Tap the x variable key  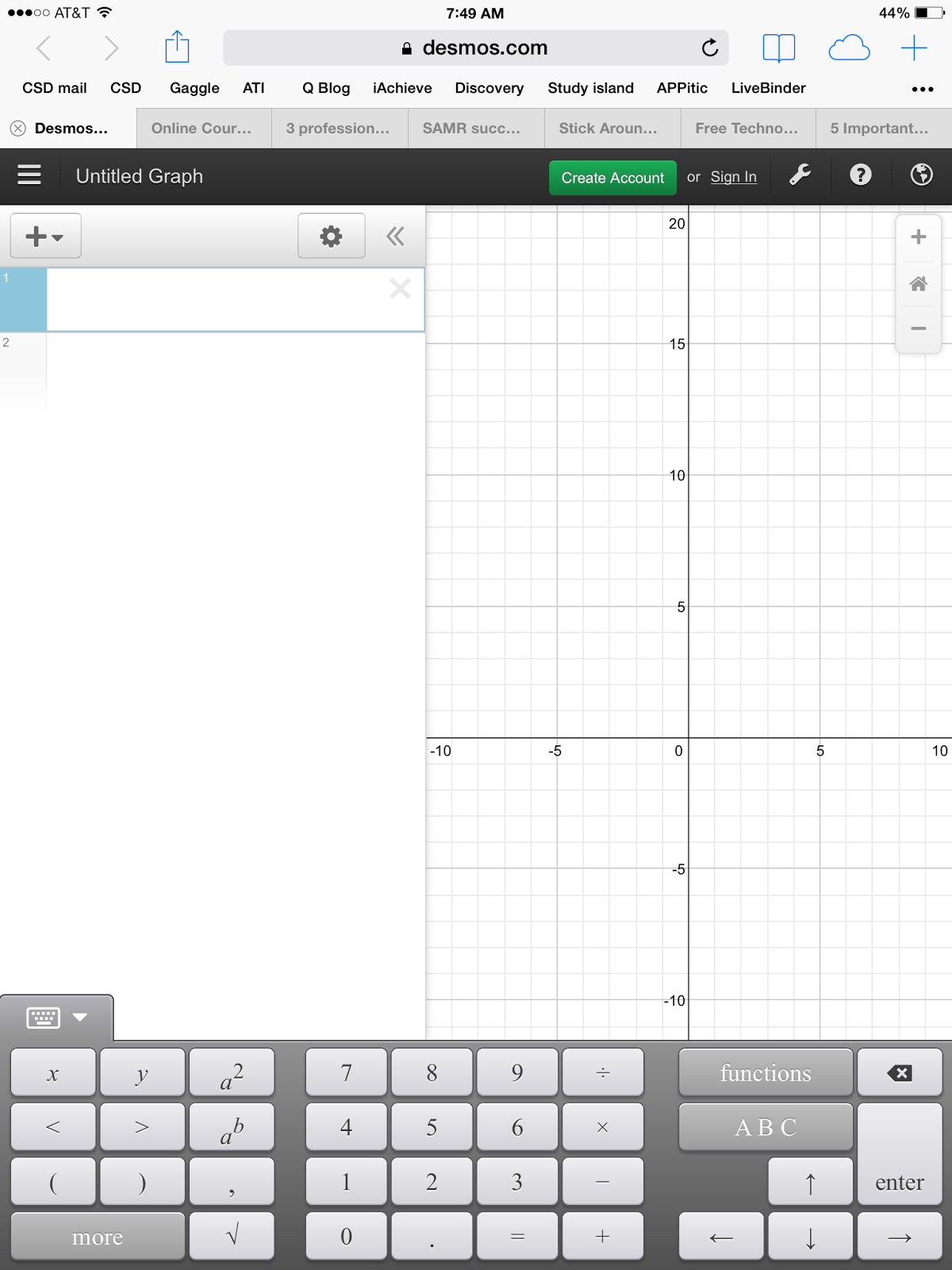tap(53, 1073)
